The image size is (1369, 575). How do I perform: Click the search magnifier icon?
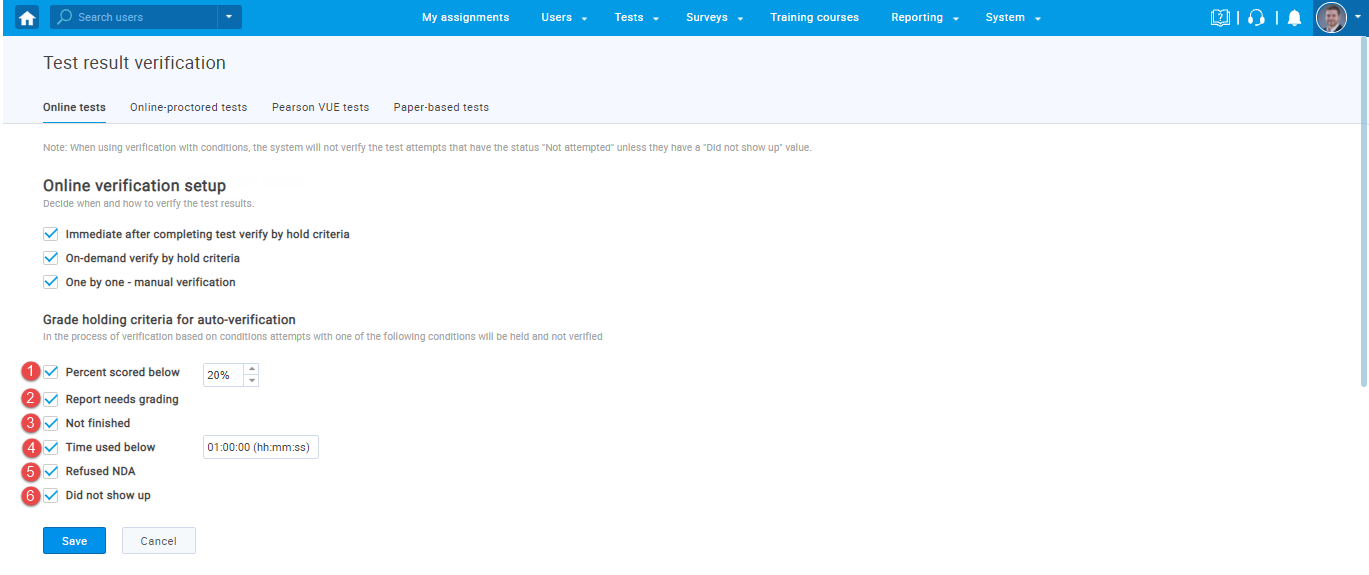click(65, 17)
